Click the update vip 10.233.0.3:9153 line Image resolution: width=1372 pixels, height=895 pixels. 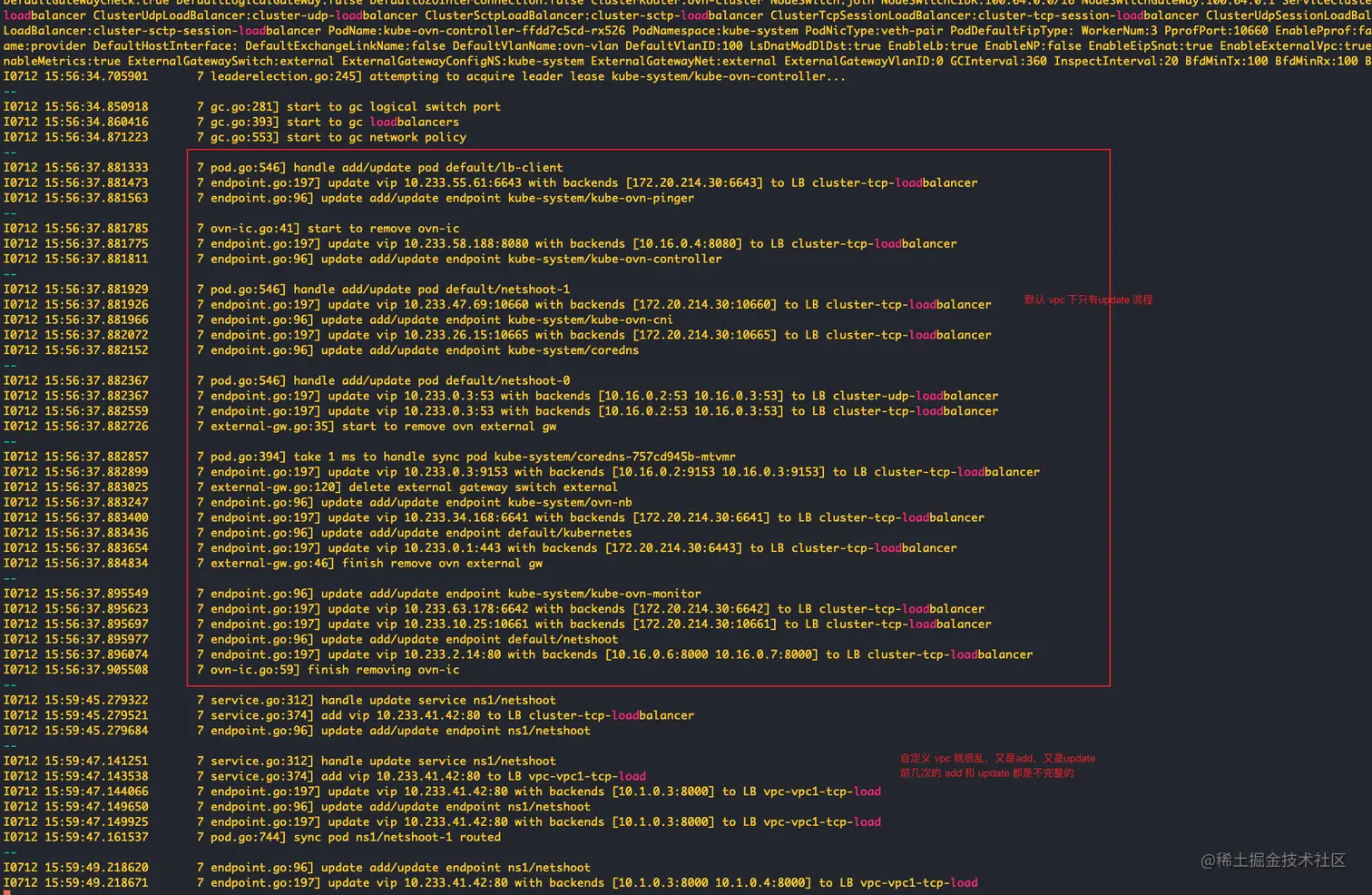coord(522,472)
